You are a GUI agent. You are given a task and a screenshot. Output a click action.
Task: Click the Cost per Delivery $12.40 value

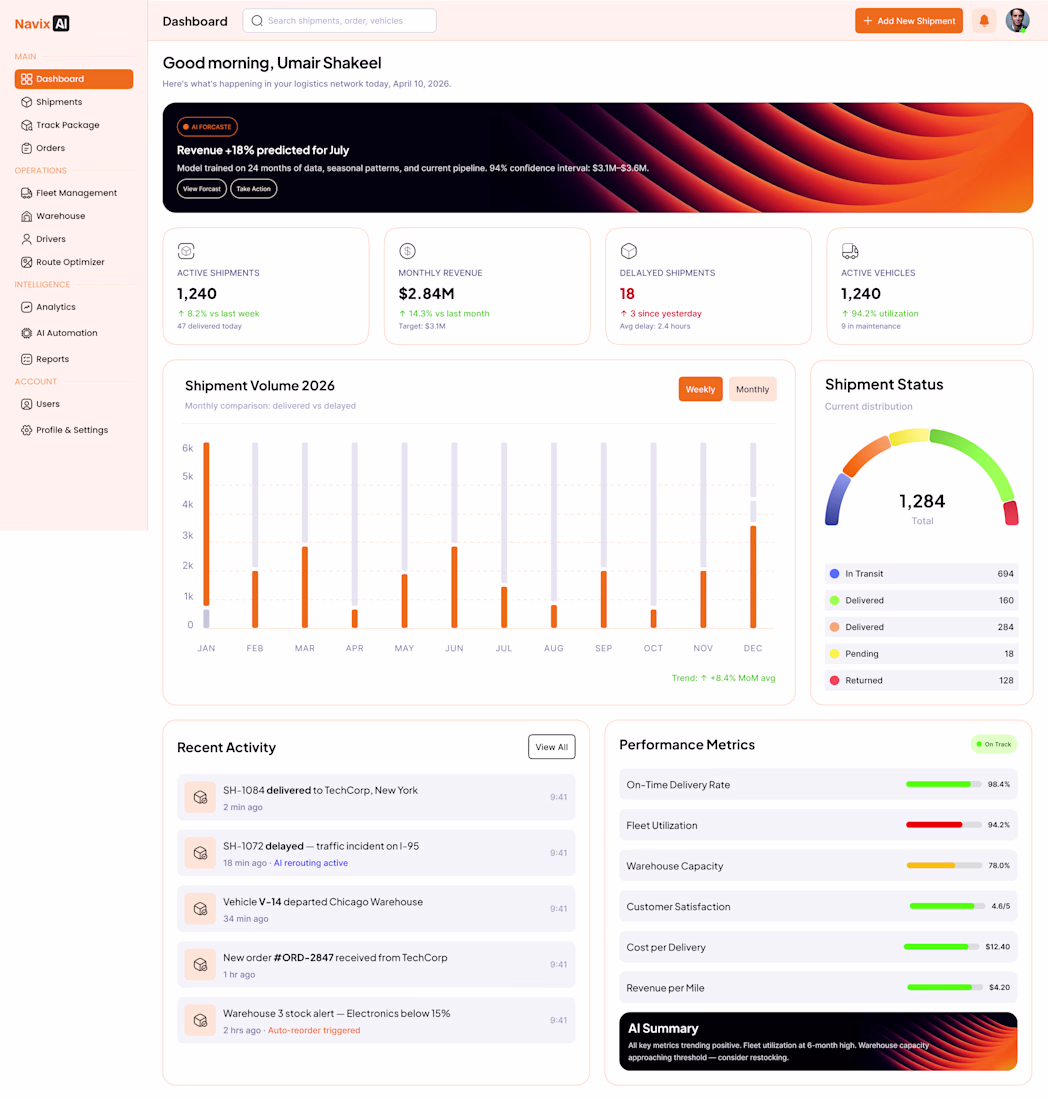click(x=997, y=947)
